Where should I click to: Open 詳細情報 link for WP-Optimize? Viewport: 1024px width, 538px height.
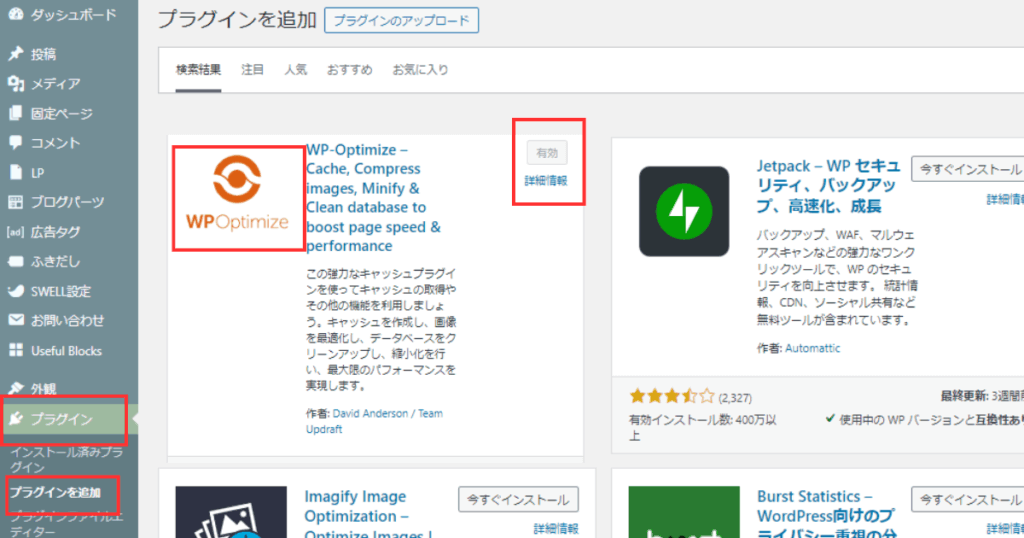(x=546, y=181)
